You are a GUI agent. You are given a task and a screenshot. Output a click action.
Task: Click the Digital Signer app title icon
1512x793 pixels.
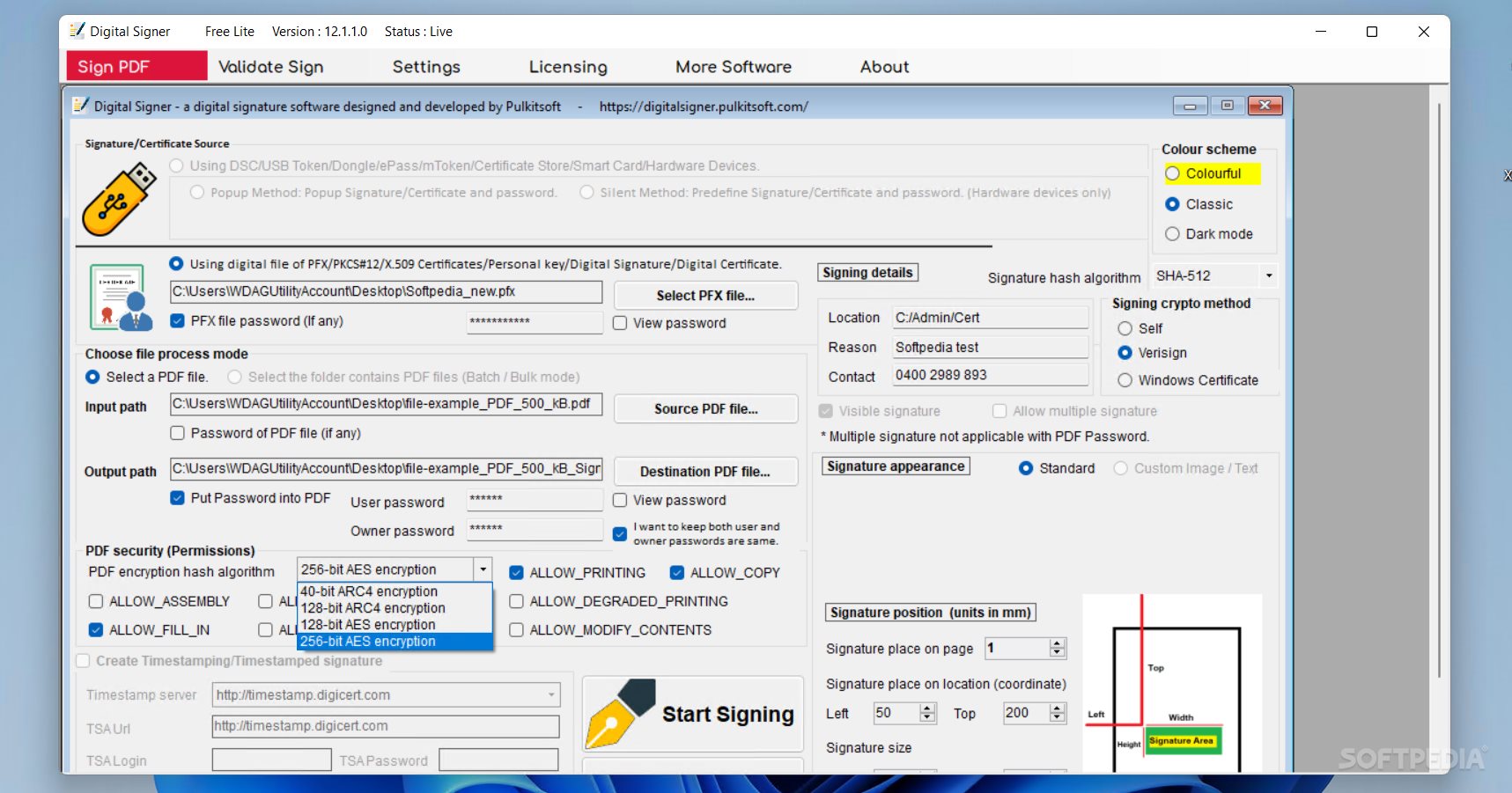tap(77, 31)
